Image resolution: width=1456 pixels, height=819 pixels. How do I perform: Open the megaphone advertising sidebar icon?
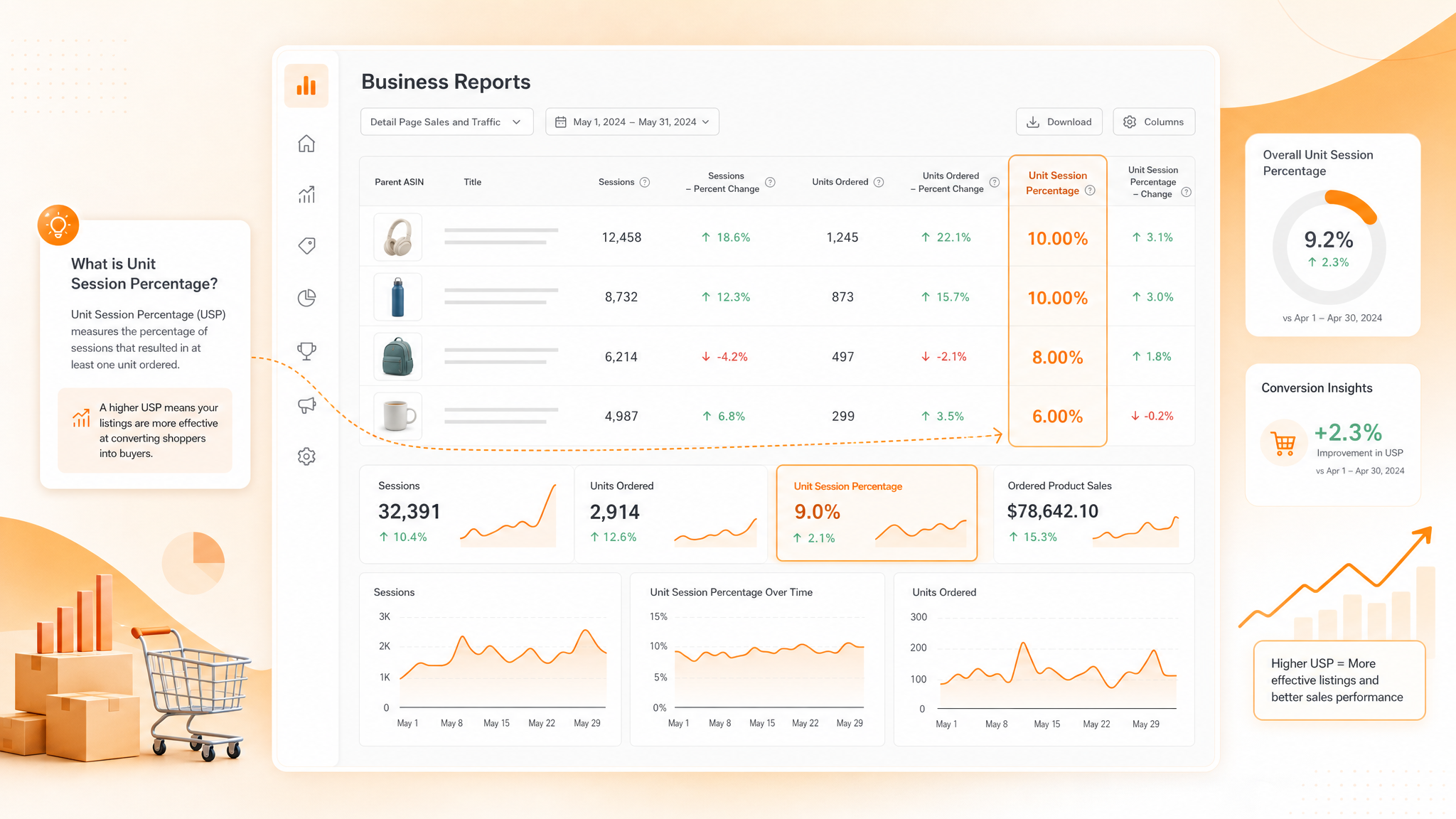pyautogui.click(x=306, y=405)
